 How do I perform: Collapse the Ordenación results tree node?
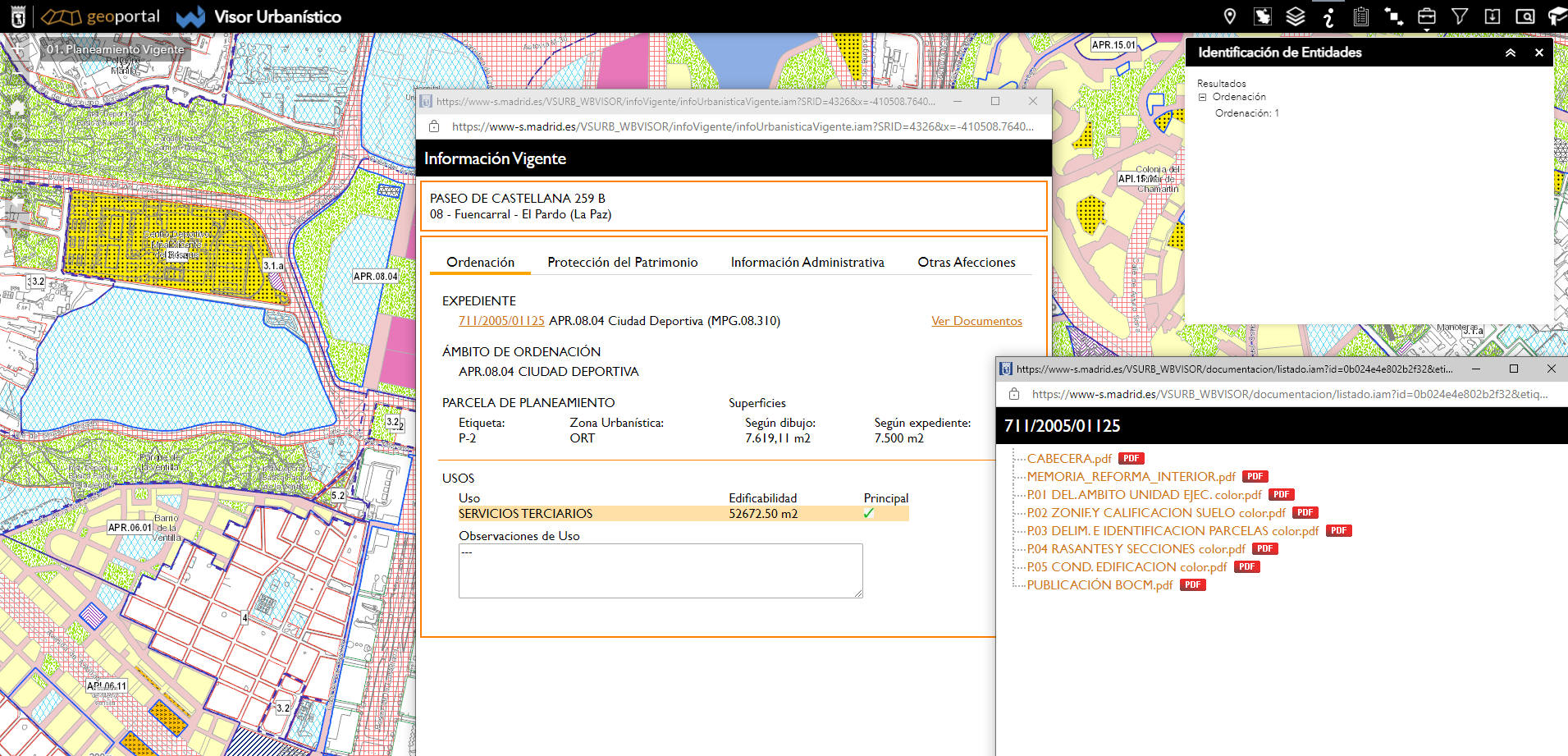[1203, 97]
